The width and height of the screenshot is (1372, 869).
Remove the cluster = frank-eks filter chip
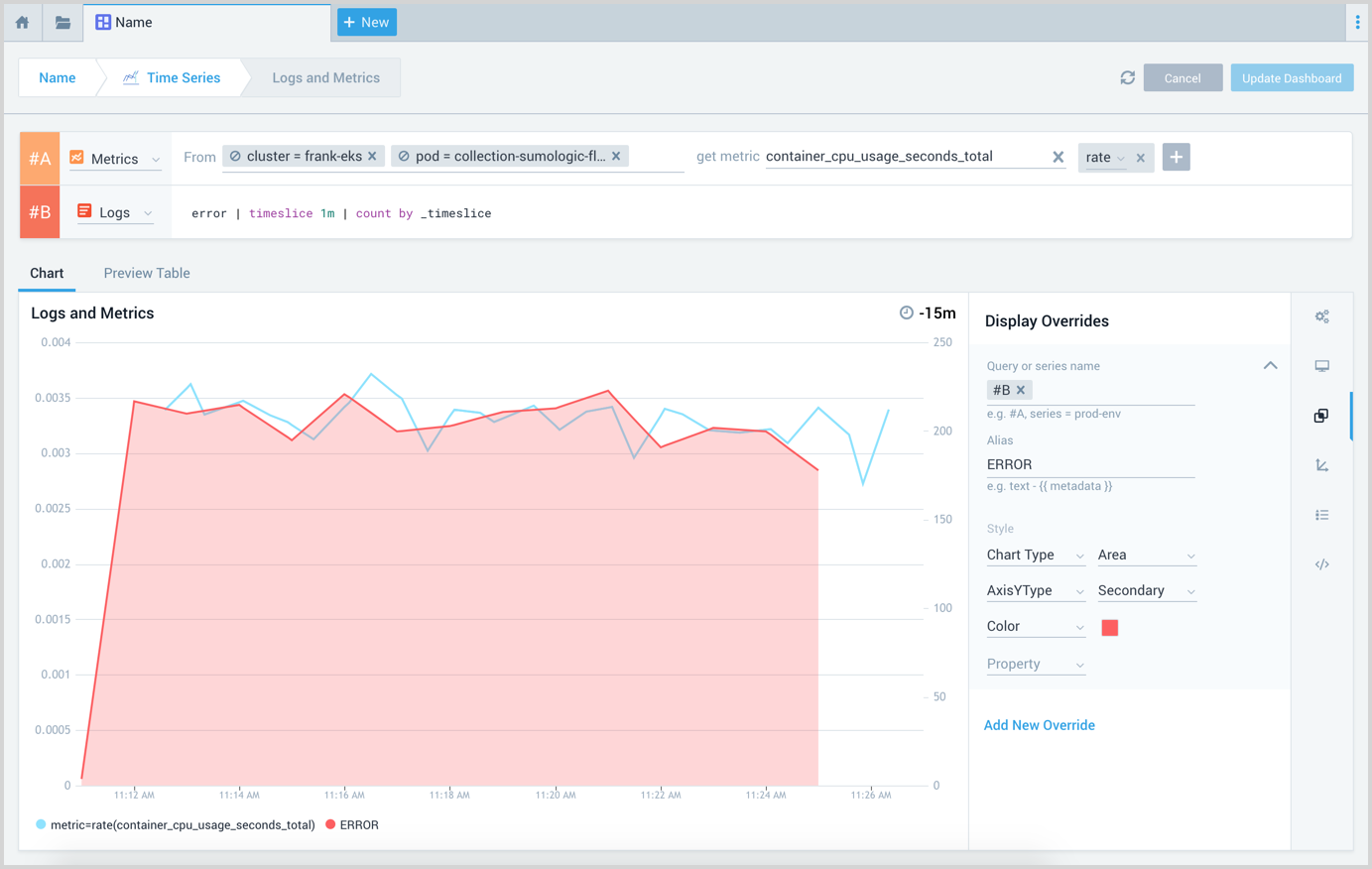(370, 156)
